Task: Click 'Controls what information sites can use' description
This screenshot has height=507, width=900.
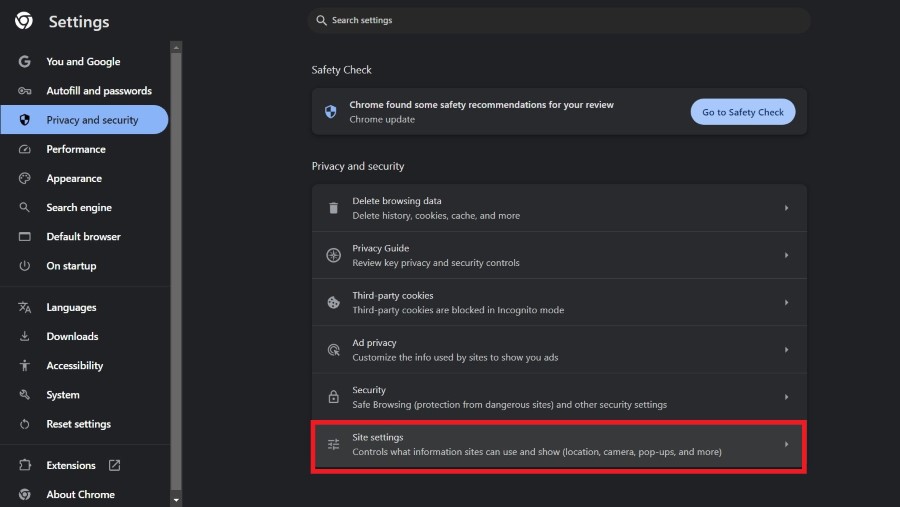Action: (x=537, y=452)
